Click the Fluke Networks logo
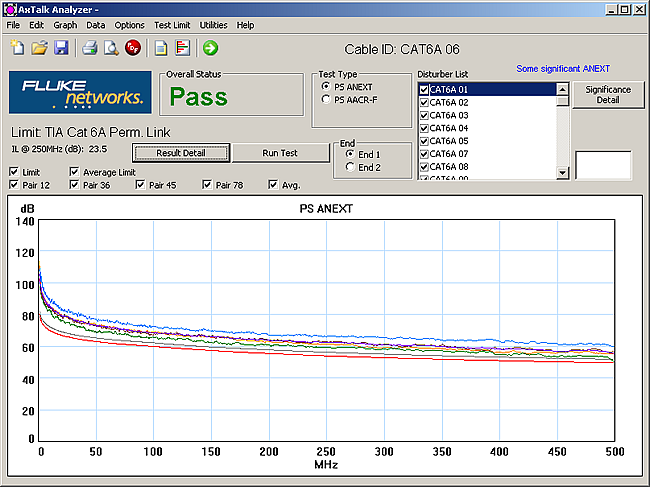Viewport: 650px width, 487px height. (80, 92)
